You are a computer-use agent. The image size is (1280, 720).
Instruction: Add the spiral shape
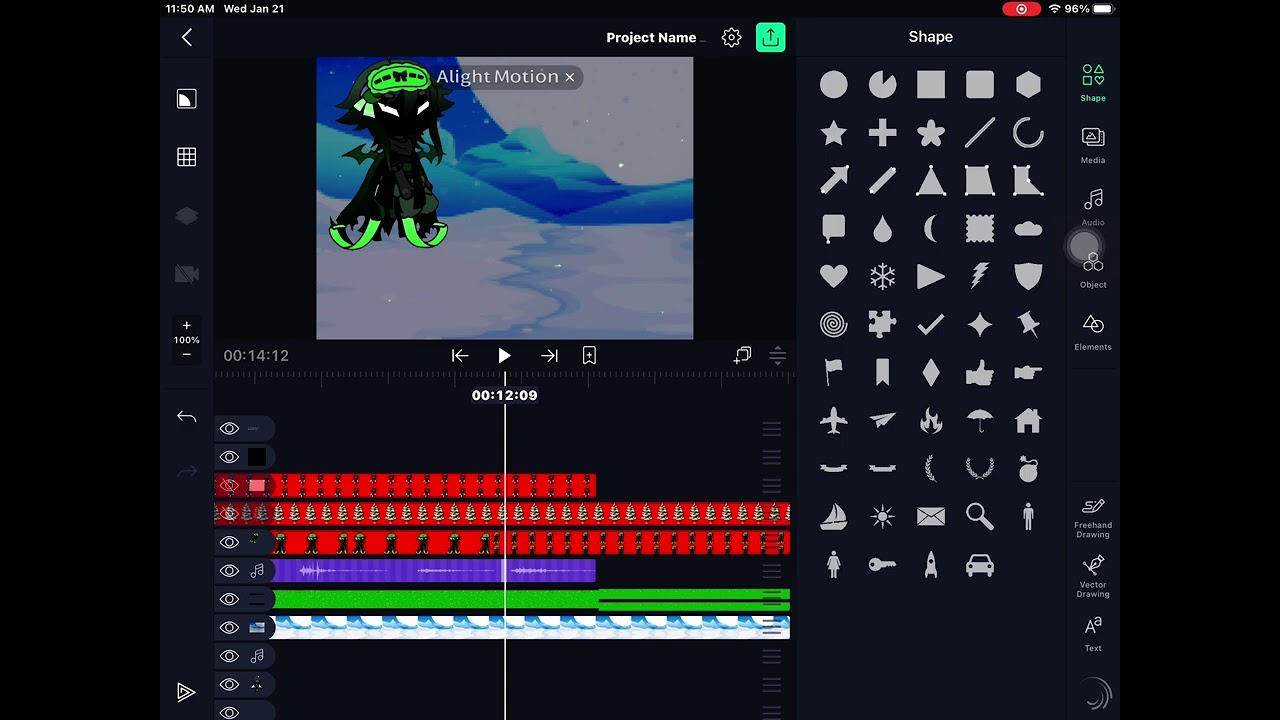coord(833,324)
